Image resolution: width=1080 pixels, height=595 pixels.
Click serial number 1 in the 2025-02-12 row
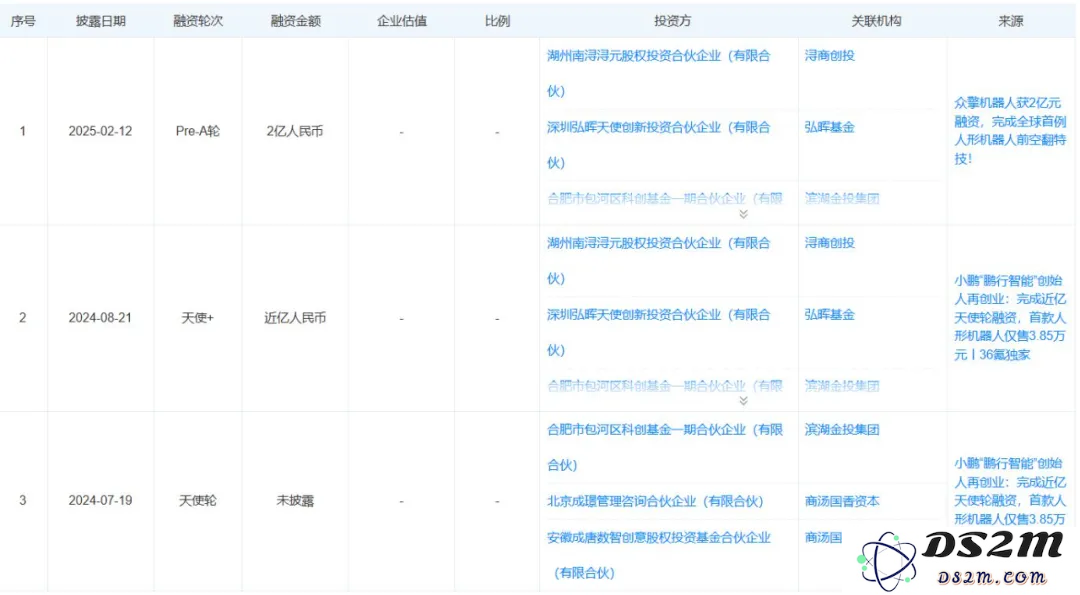[x=23, y=131]
